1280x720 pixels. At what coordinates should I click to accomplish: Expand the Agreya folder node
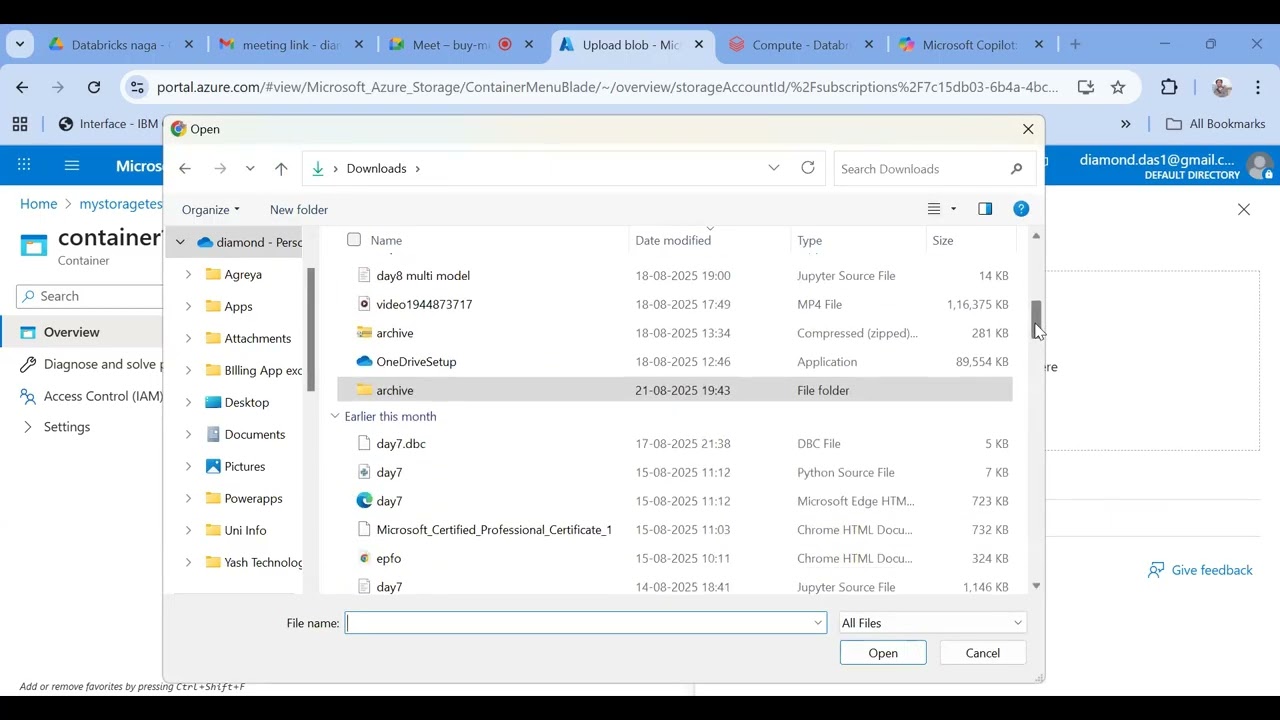tap(188, 274)
